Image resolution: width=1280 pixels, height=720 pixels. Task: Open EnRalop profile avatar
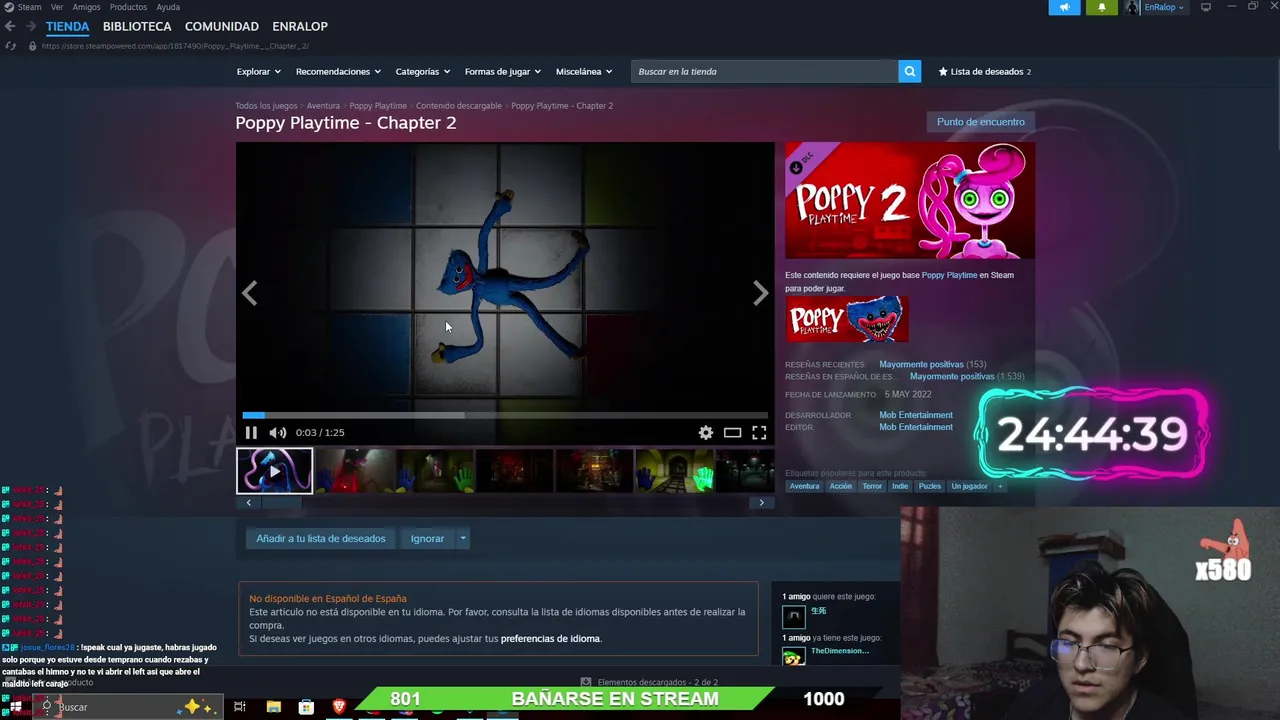tap(1132, 7)
